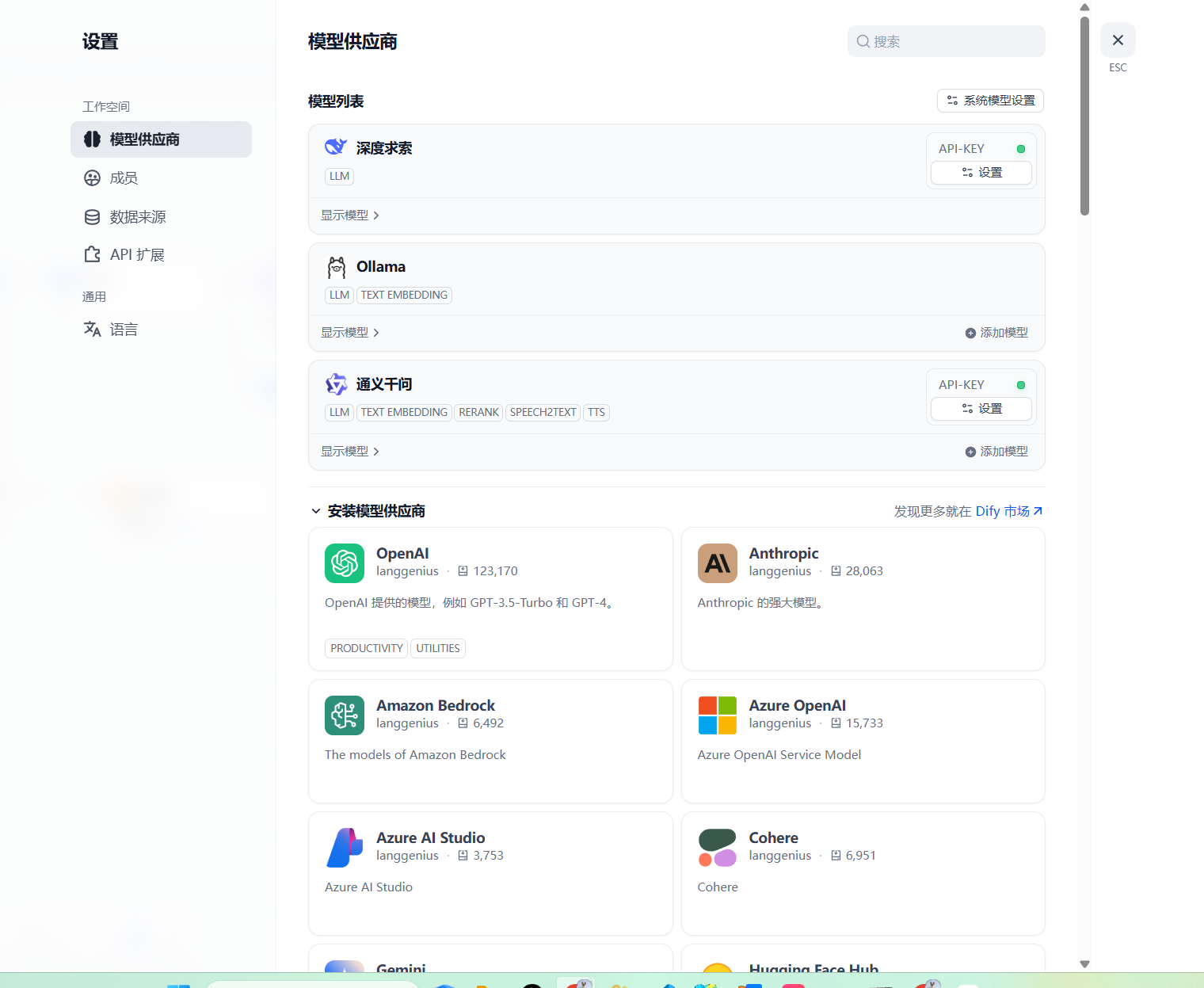Click 设置 button for 通义千问

(x=981, y=409)
